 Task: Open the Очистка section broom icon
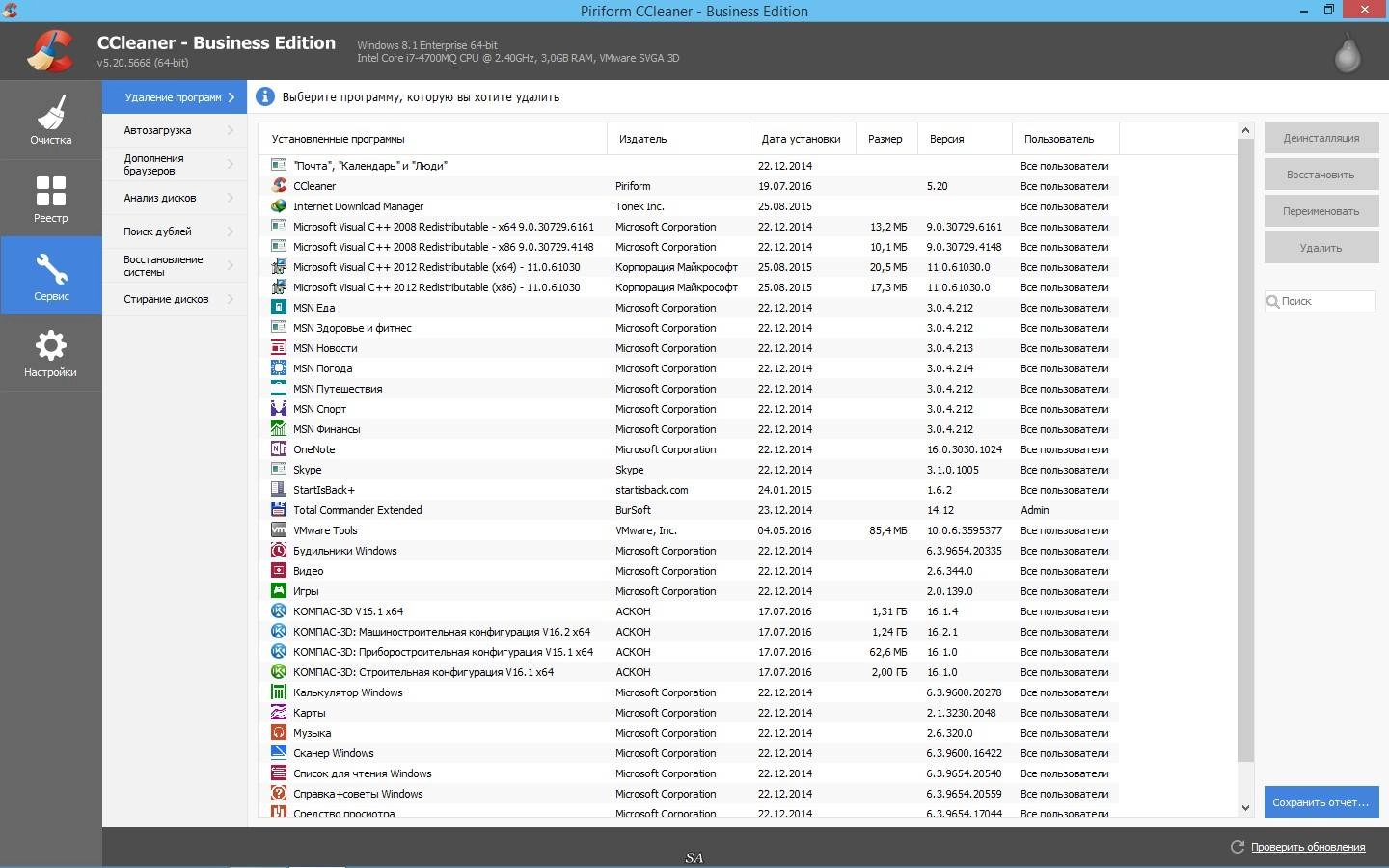tap(51, 112)
